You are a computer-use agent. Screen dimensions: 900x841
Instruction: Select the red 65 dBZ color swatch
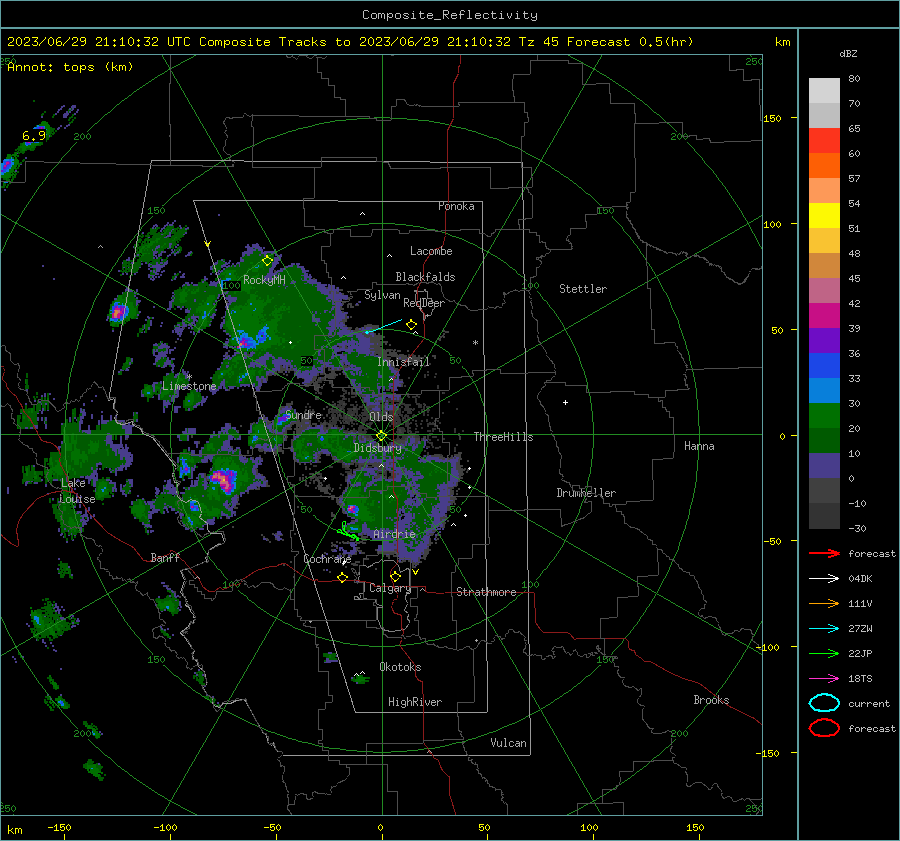[824, 141]
